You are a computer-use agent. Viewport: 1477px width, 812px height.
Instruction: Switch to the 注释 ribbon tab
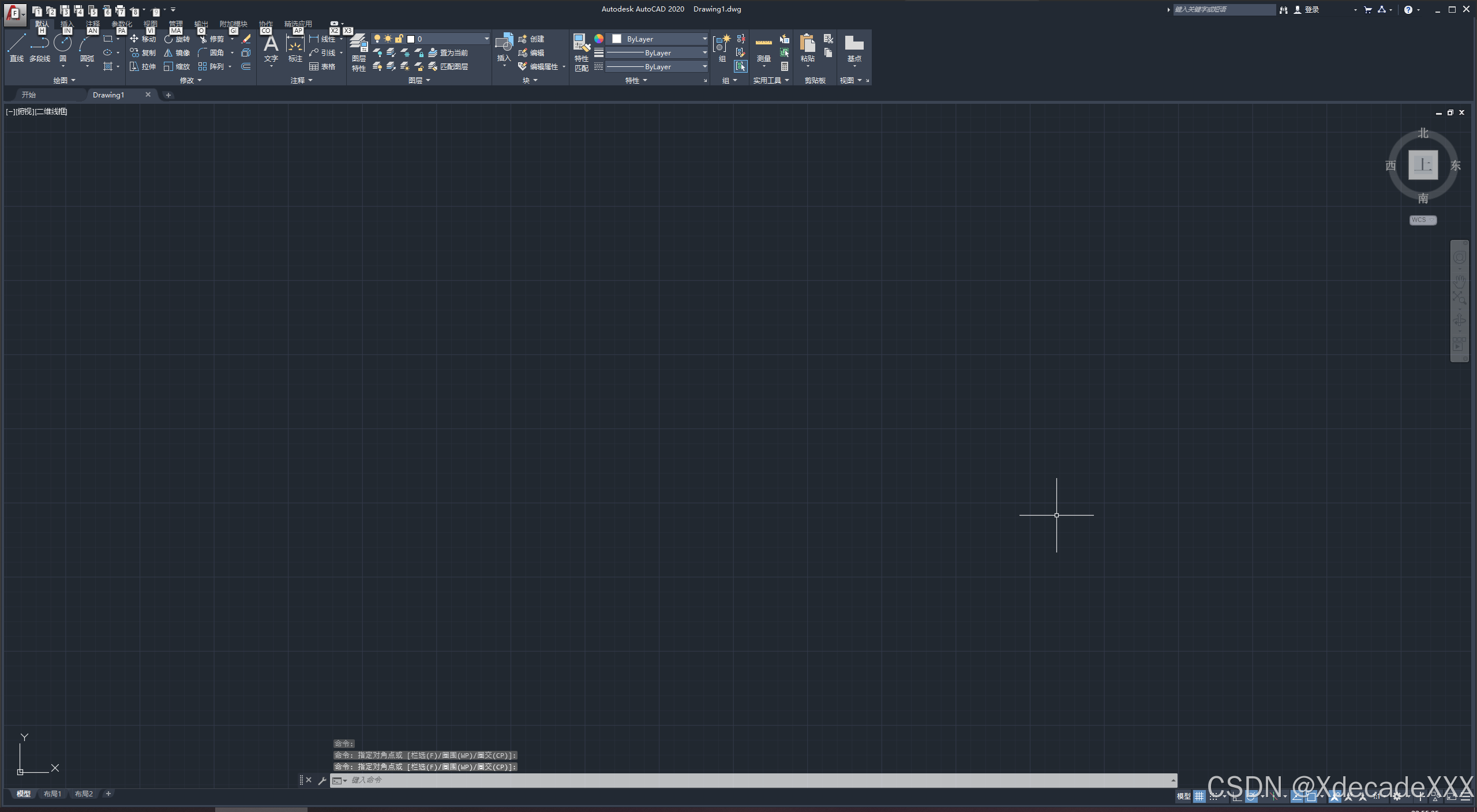pos(92,24)
